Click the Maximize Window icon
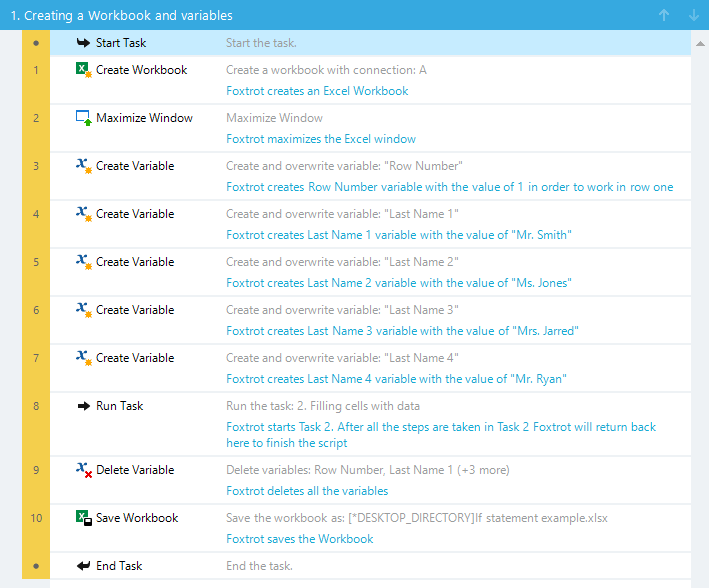The width and height of the screenshot is (709, 588). tap(84, 118)
